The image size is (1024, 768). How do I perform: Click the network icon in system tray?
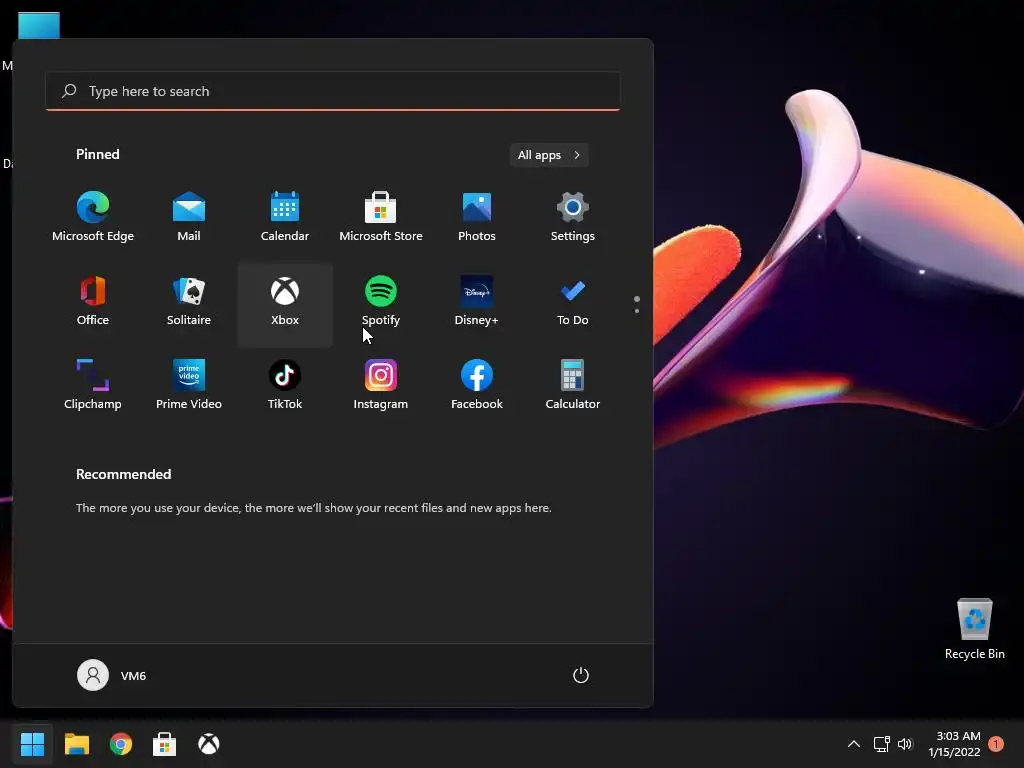coord(882,744)
